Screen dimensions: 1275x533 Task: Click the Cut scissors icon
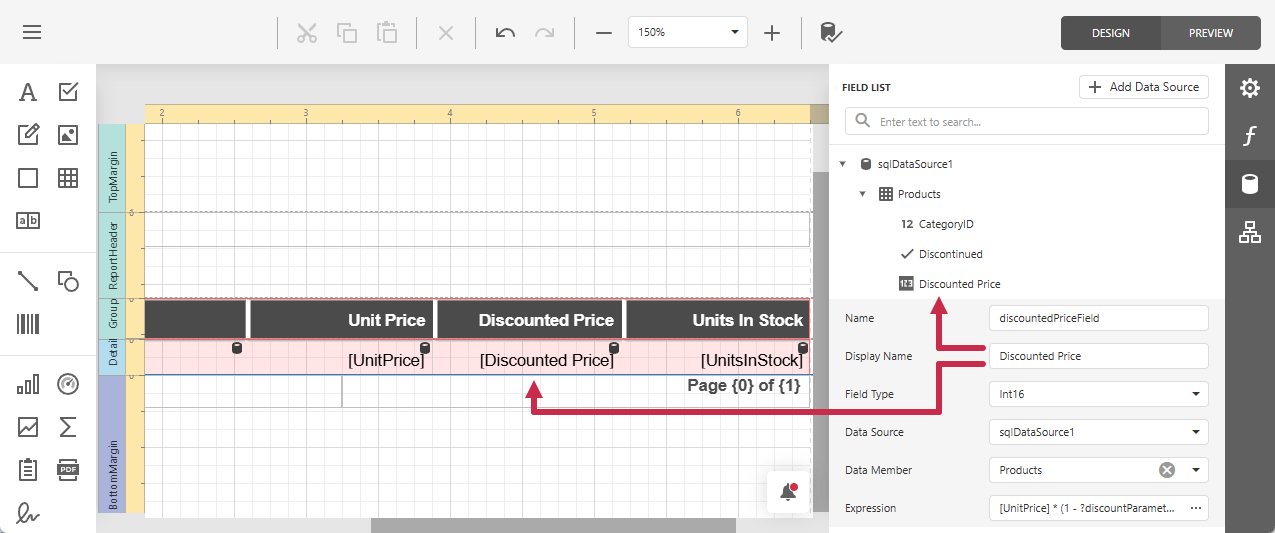pyautogui.click(x=307, y=32)
